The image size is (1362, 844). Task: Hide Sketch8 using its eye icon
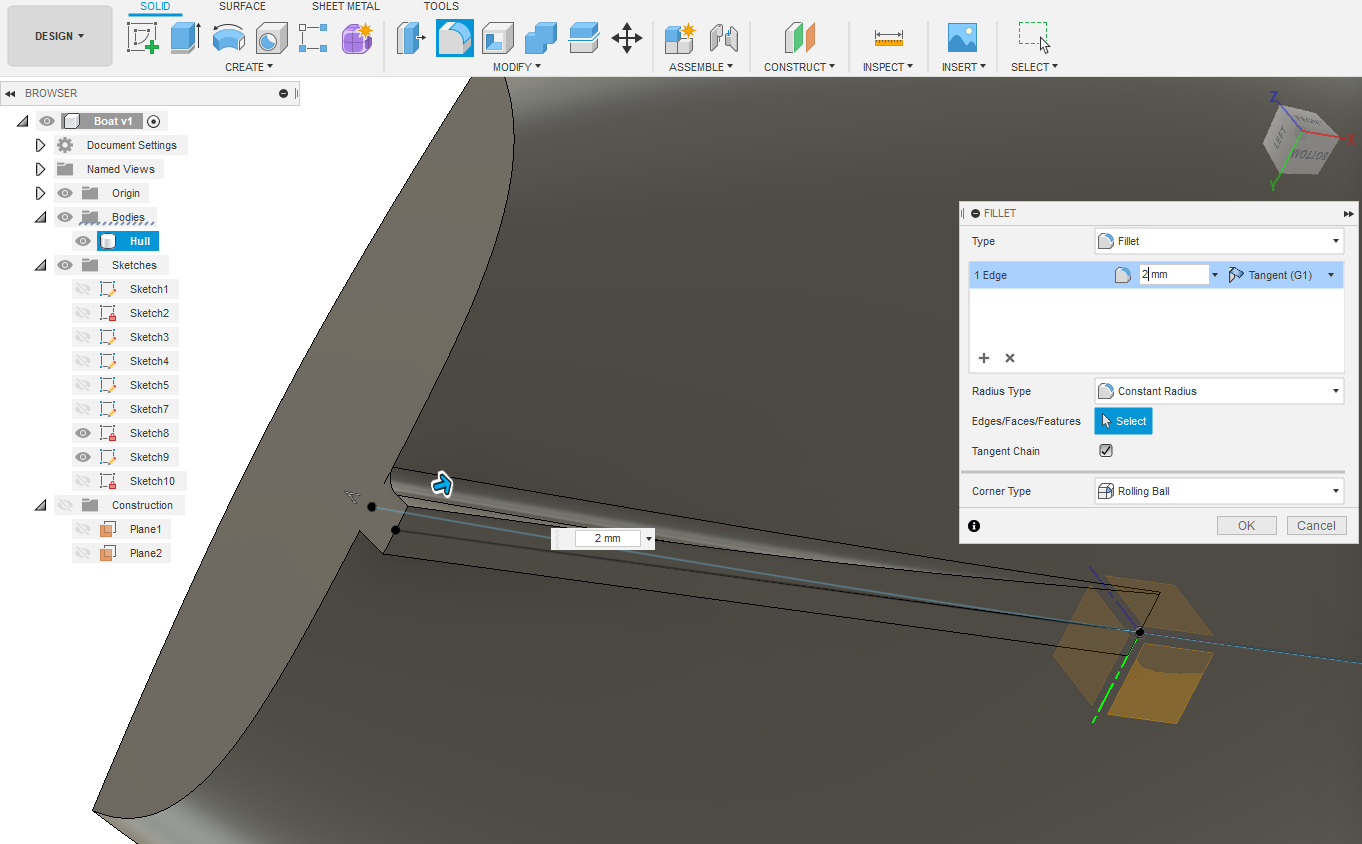tap(83, 433)
